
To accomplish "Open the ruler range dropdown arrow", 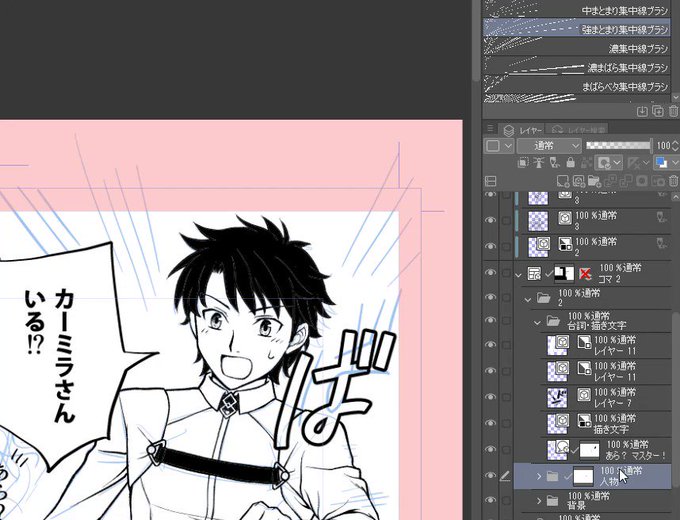I will click(646, 163).
